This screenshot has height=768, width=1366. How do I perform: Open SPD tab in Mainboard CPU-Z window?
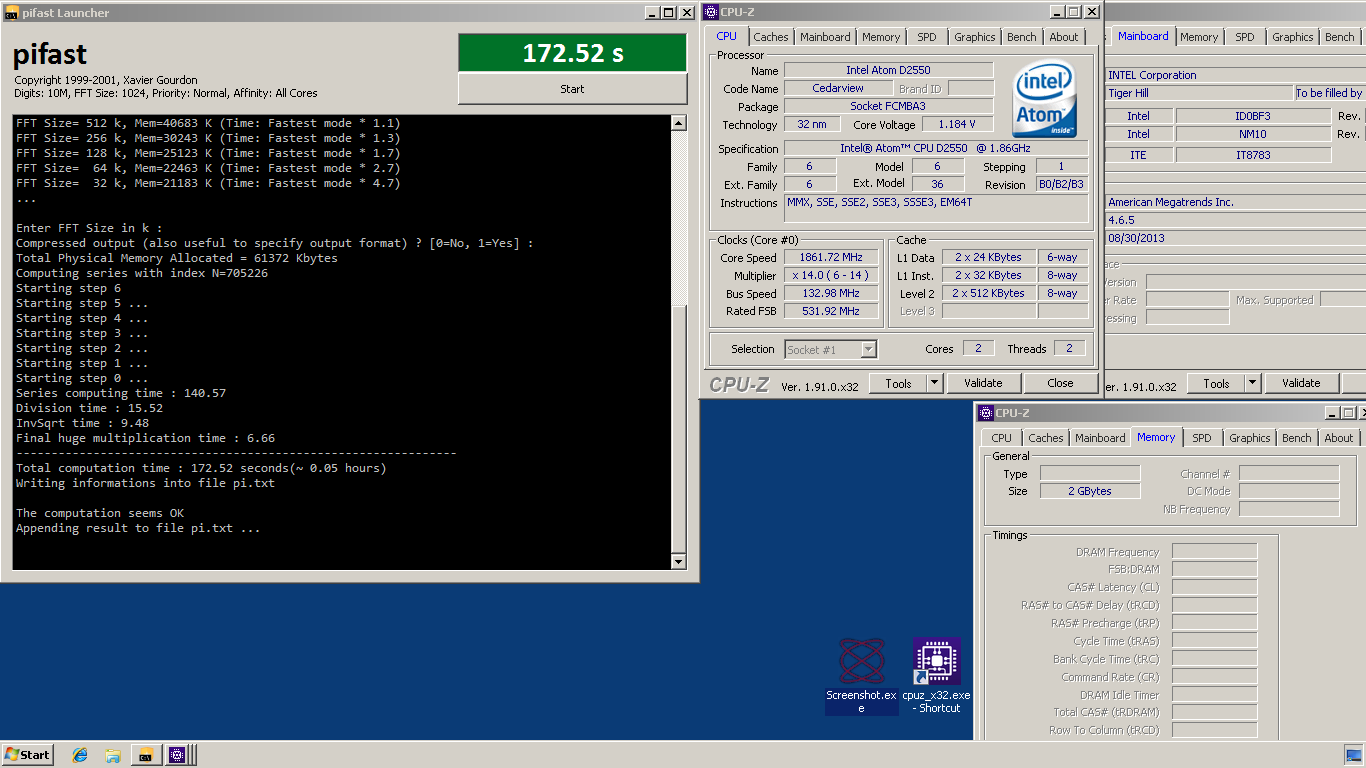pos(1244,37)
